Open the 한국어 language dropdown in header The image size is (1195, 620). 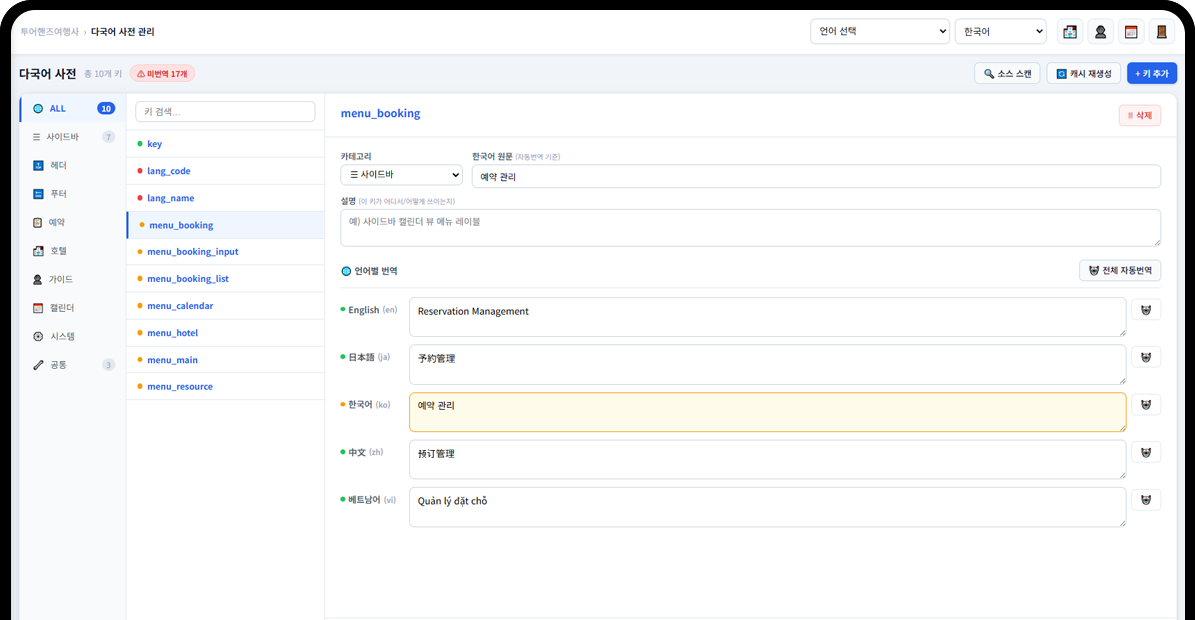tap(1000, 32)
